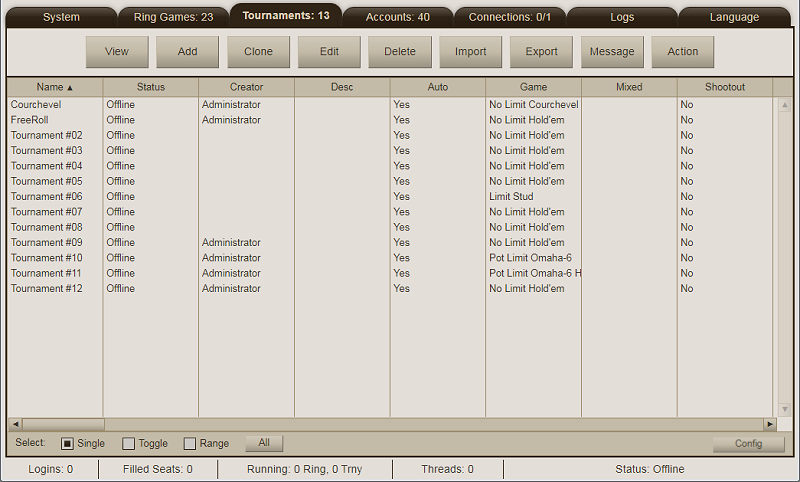Screen dimensions: 800x482
Task: Clone the selected tournament
Action: (x=258, y=52)
